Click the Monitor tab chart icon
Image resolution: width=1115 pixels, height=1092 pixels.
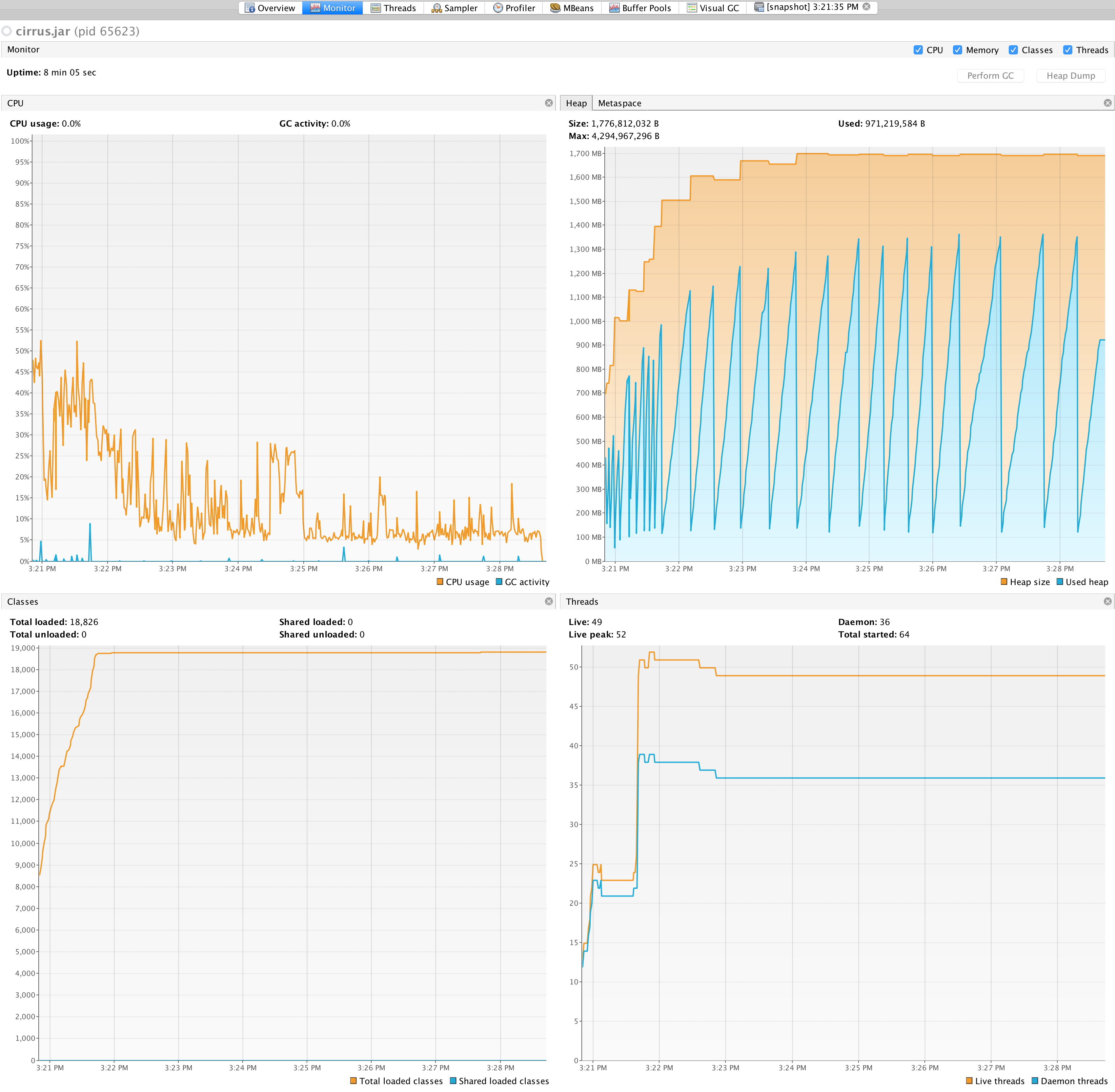[315, 8]
